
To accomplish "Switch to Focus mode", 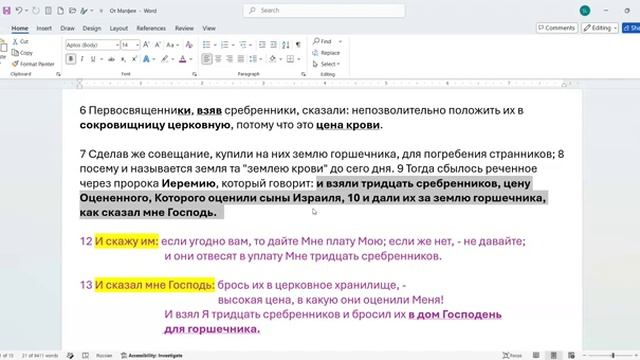I will coord(512,356).
